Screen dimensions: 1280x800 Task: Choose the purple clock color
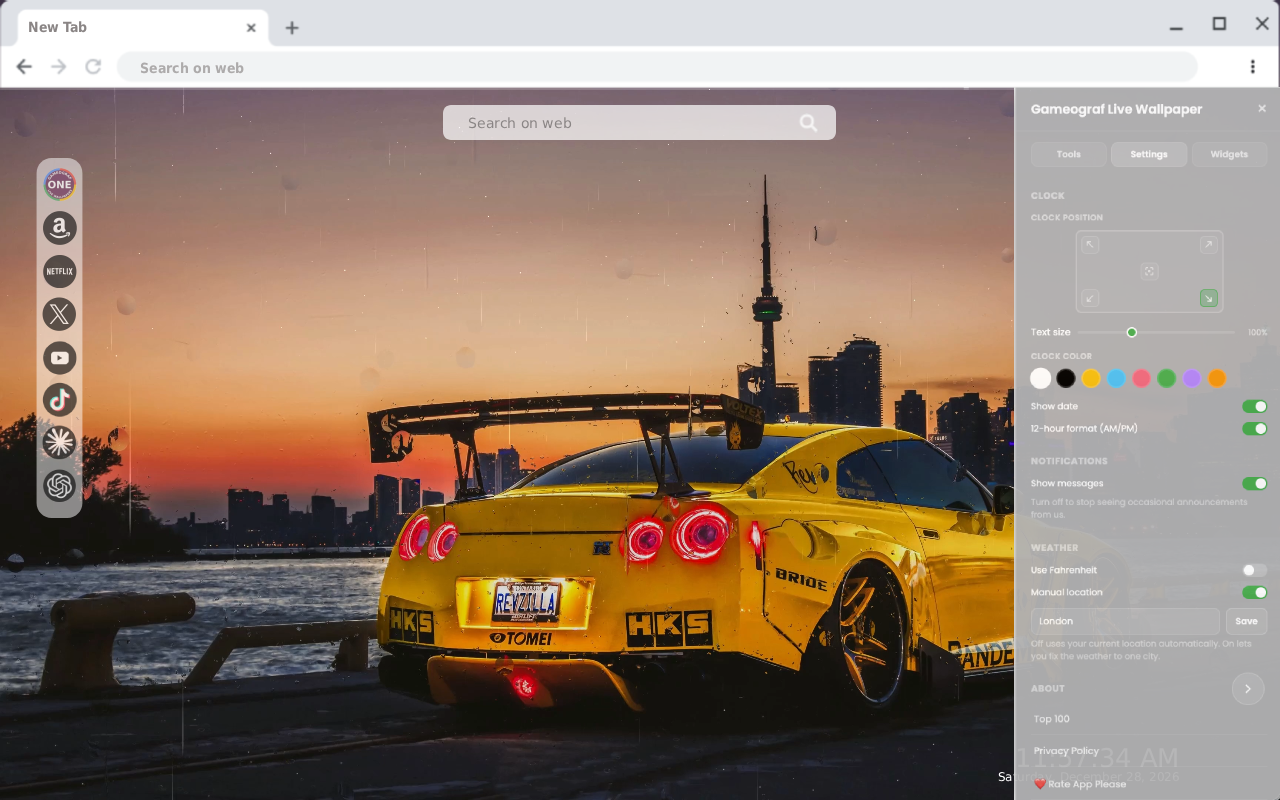click(x=1191, y=378)
